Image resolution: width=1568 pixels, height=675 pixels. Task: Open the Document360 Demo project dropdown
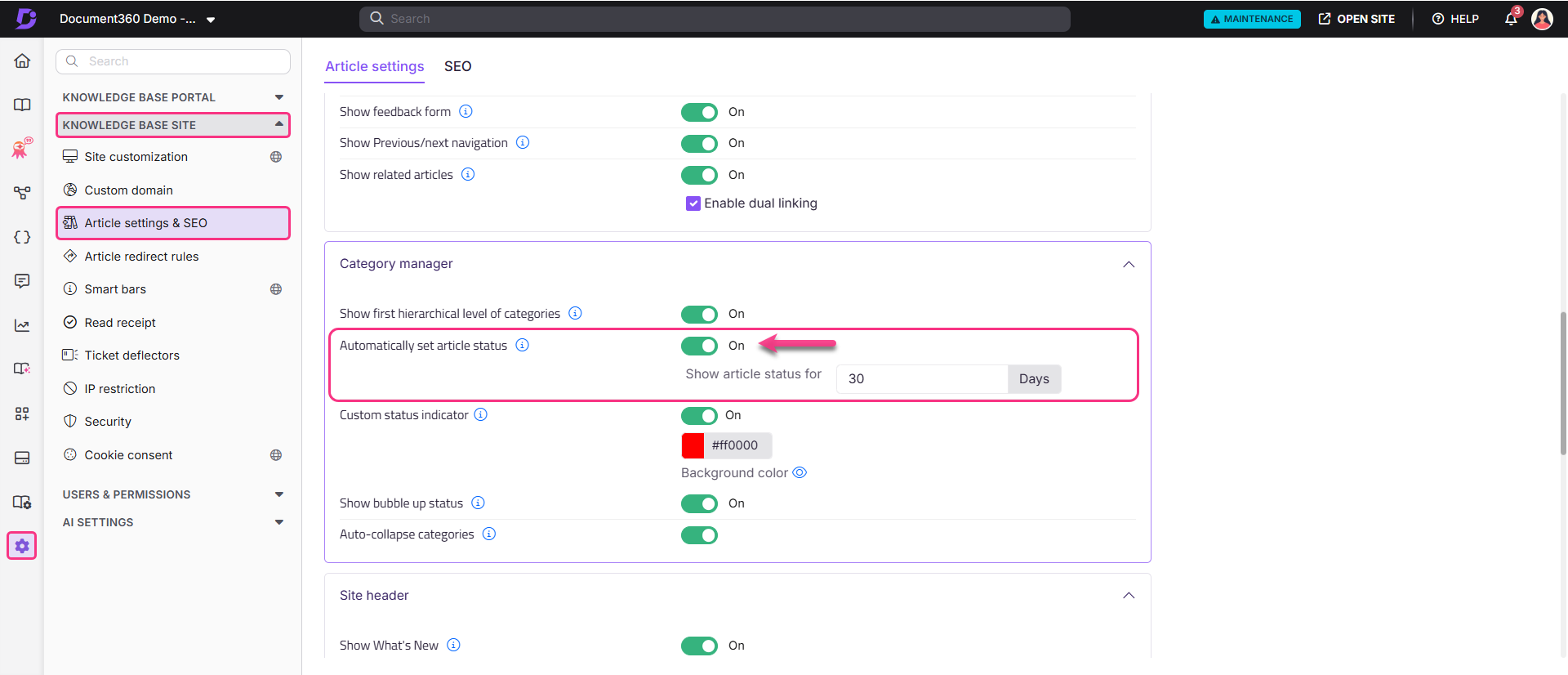point(137,19)
